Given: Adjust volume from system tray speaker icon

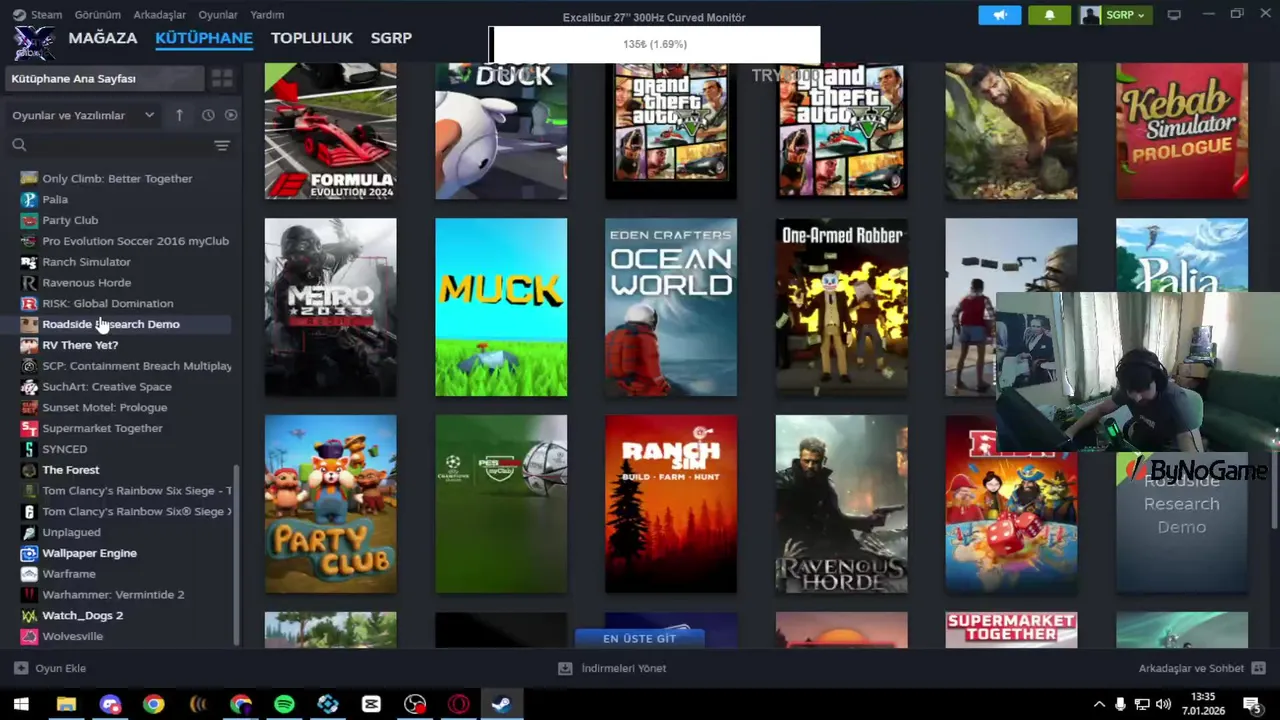Looking at the screenshot, I should (1164, 704).
